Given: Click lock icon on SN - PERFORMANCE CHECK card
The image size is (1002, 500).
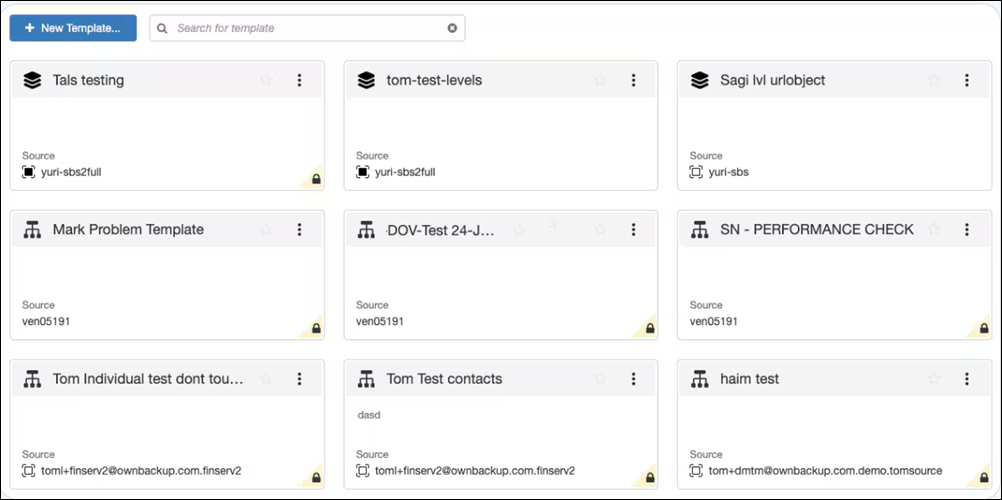Looking at the screenshot, I should pos(983,329).
